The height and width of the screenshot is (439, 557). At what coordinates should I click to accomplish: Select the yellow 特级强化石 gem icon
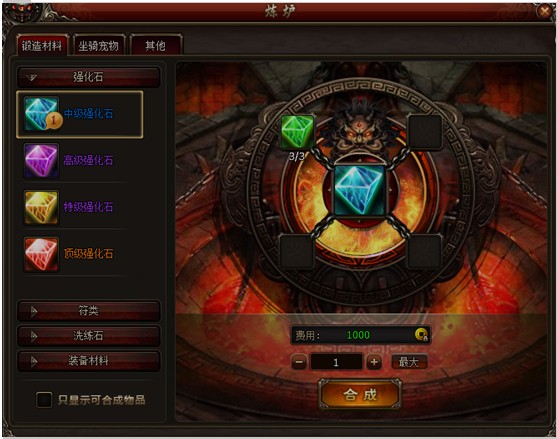(x=41, y=207)
